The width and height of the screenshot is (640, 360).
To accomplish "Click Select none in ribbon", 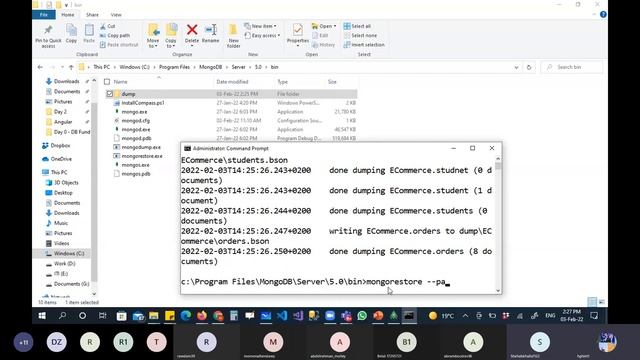I will click(360, 36).
